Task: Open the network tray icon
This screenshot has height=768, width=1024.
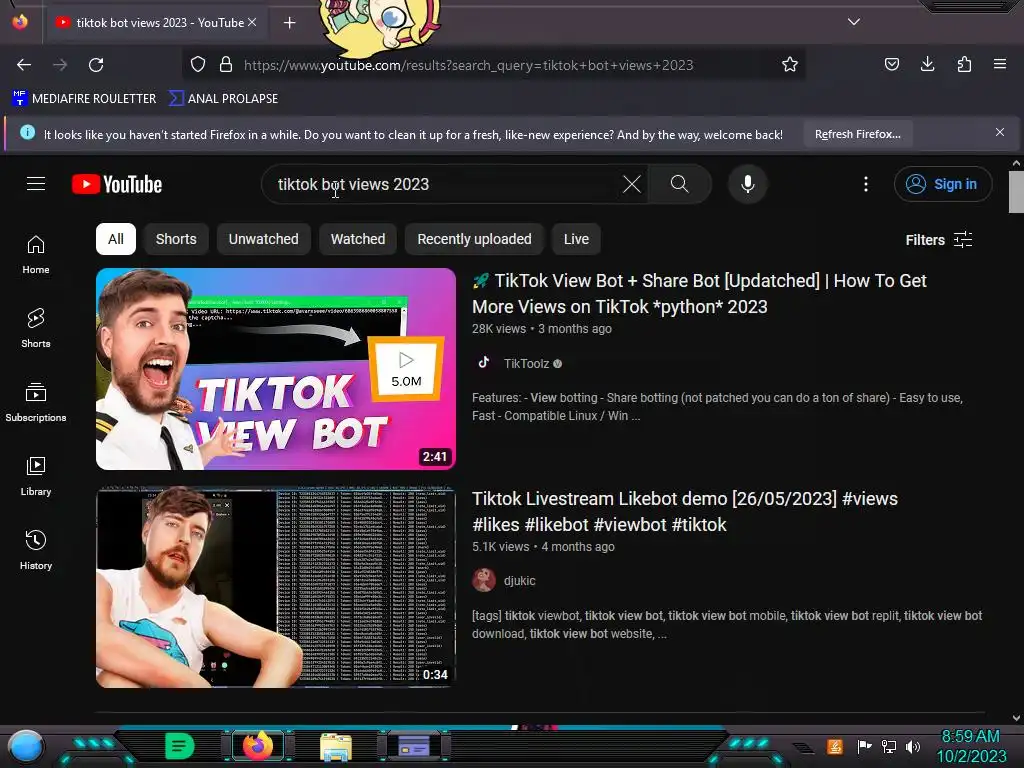Action: pyautogui.click(x=889, y=746)
